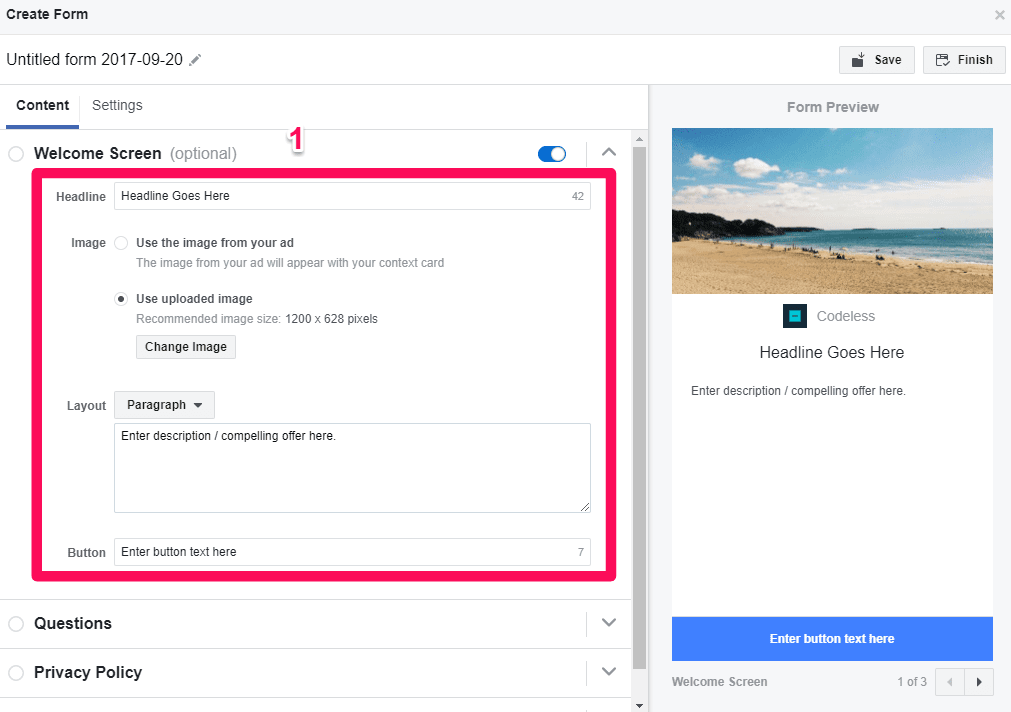1011x712 pixels.
Task: Click the pencil icon to rename form
Action: click(x=195, y=60)
